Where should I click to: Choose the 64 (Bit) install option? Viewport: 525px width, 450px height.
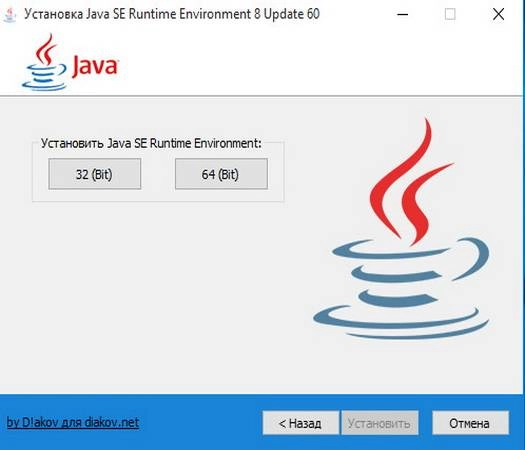pyautogui.click(x=221, y=174)
